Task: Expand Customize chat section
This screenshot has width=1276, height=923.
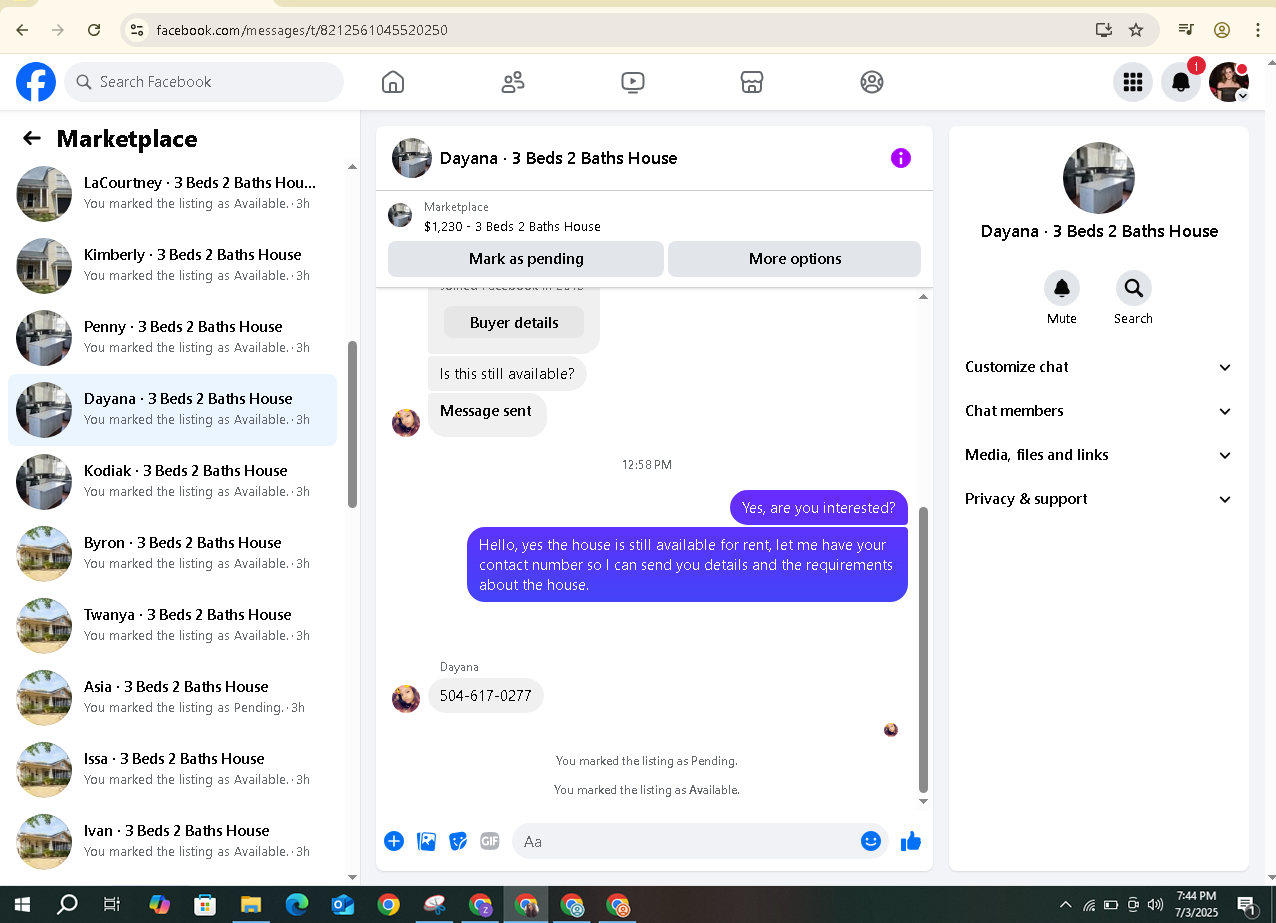Action: click(1098, 367)
